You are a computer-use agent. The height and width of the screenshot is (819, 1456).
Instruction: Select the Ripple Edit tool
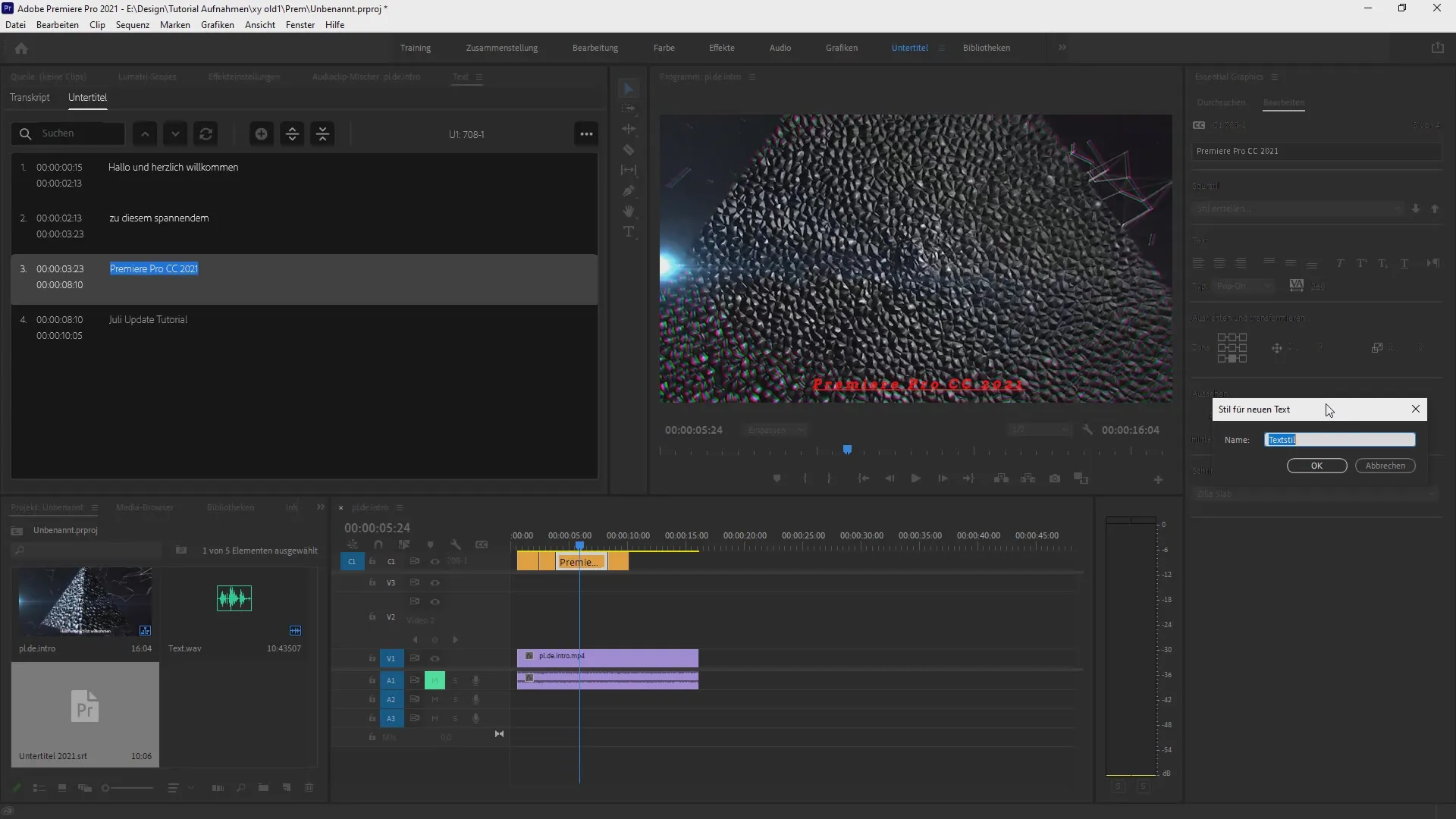pos(629,129)
